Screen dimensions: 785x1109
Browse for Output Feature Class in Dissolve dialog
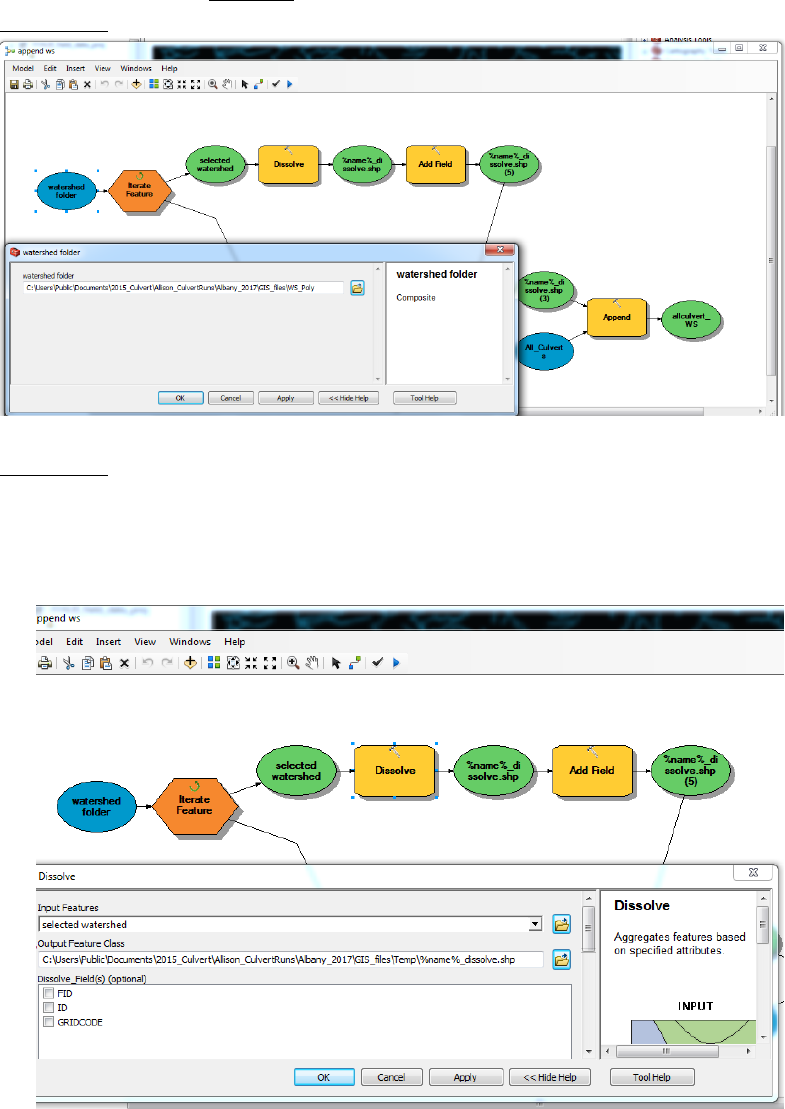[562, 960]
